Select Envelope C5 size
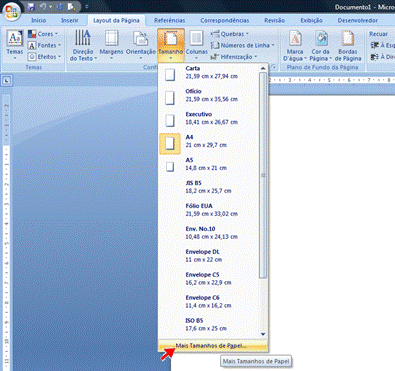395x371 pixels. coord(209,279)
